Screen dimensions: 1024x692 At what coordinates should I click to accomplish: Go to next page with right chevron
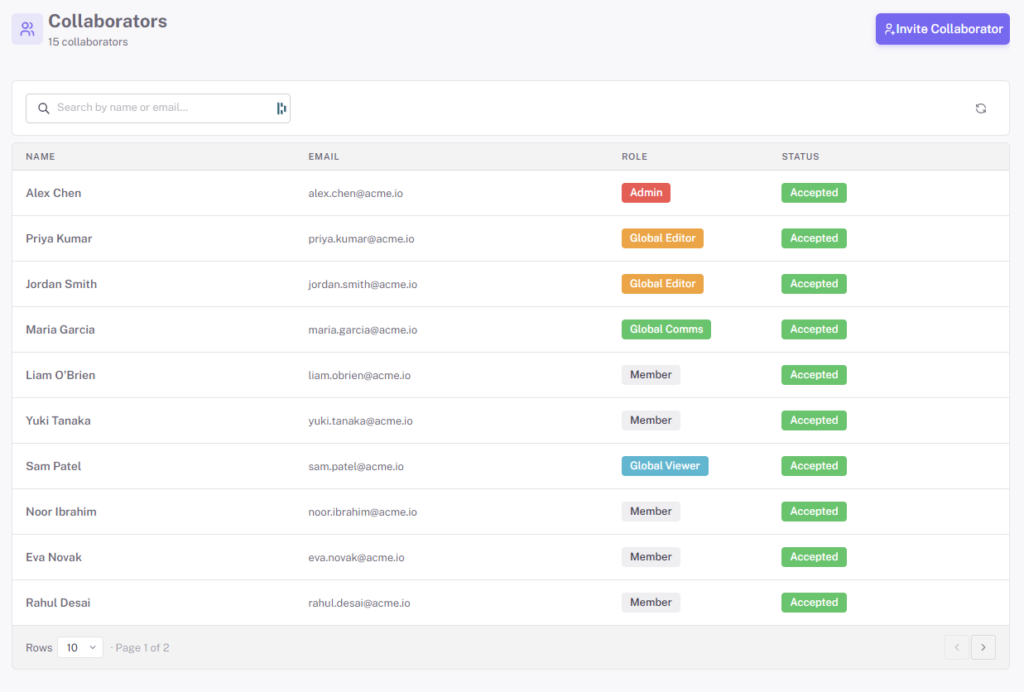point(983,647)
